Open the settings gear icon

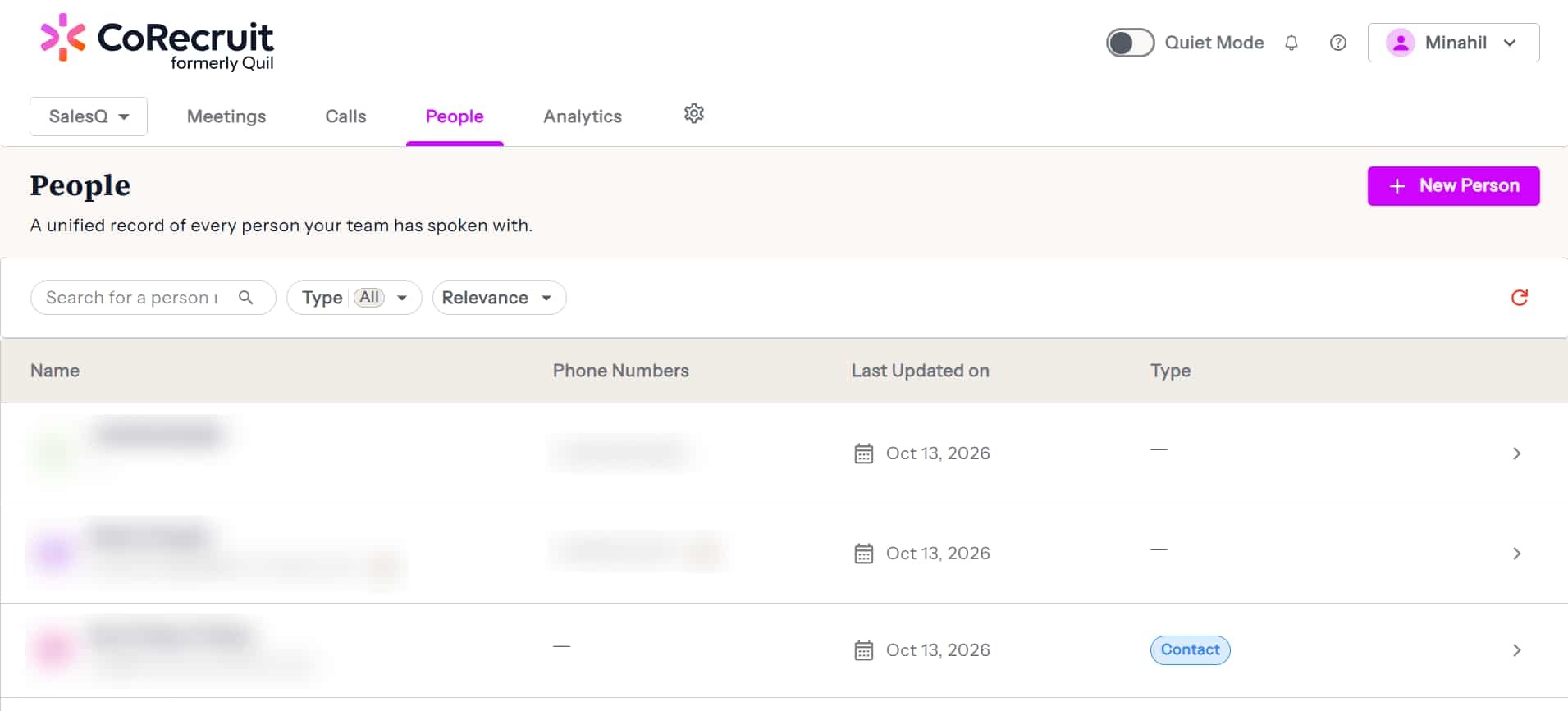click(694, 114)
